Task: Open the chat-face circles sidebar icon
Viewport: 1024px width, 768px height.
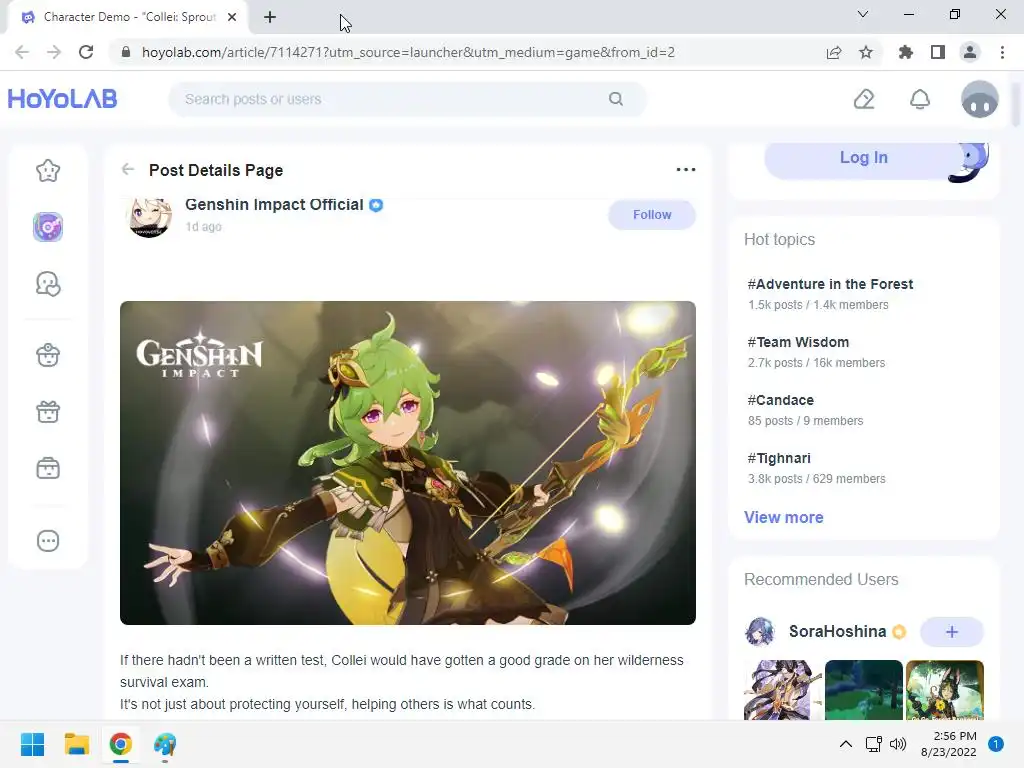Action: coord(48,284)
